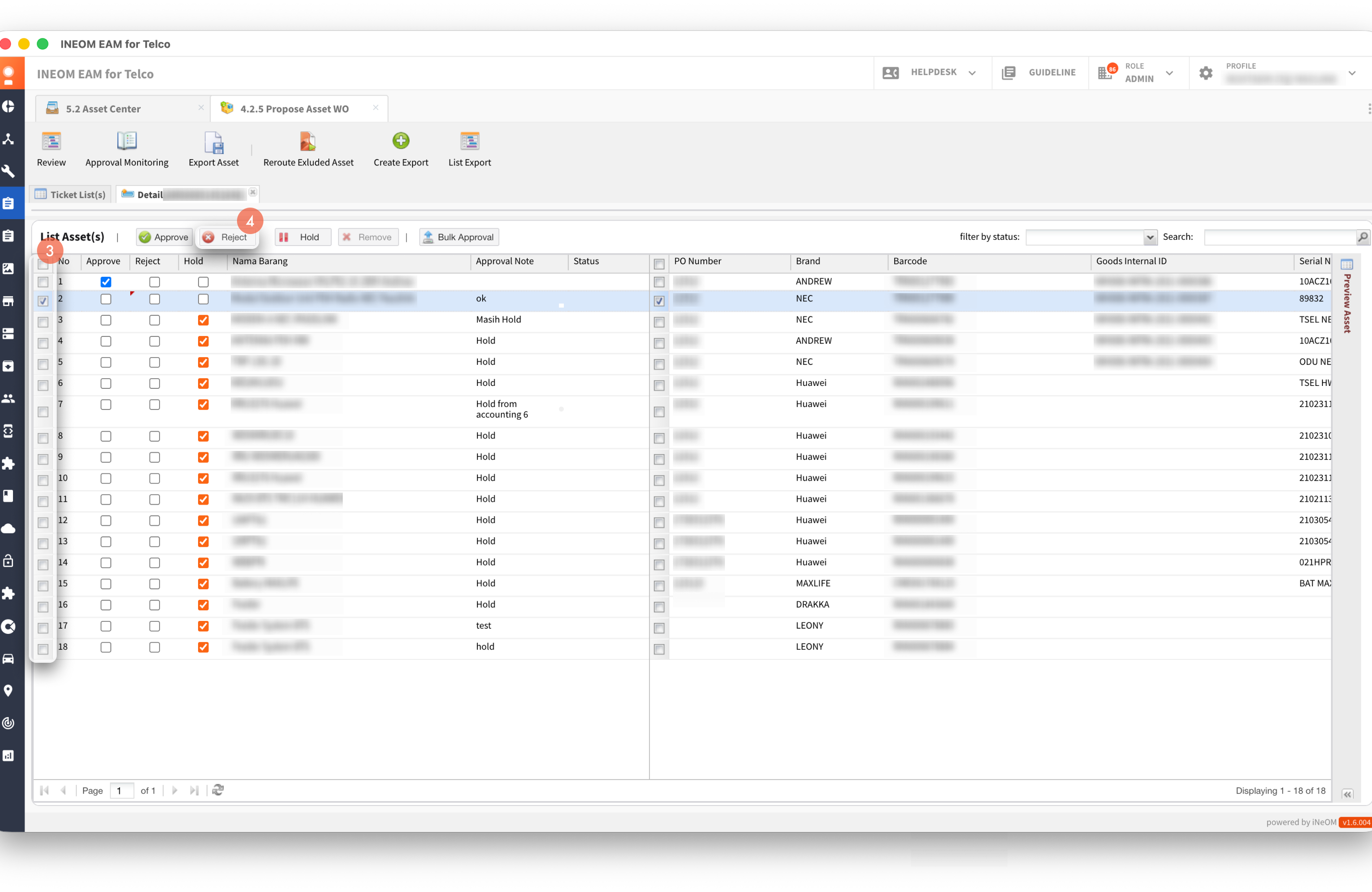Expand the HELPDESK dropdown menu
This screenshot has width=1372, height=892.
click(x=972, y=73)
